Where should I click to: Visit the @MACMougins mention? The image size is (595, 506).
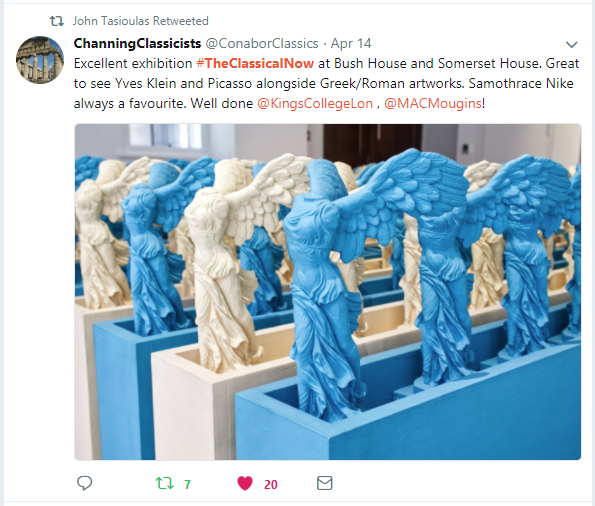(433, 103)
